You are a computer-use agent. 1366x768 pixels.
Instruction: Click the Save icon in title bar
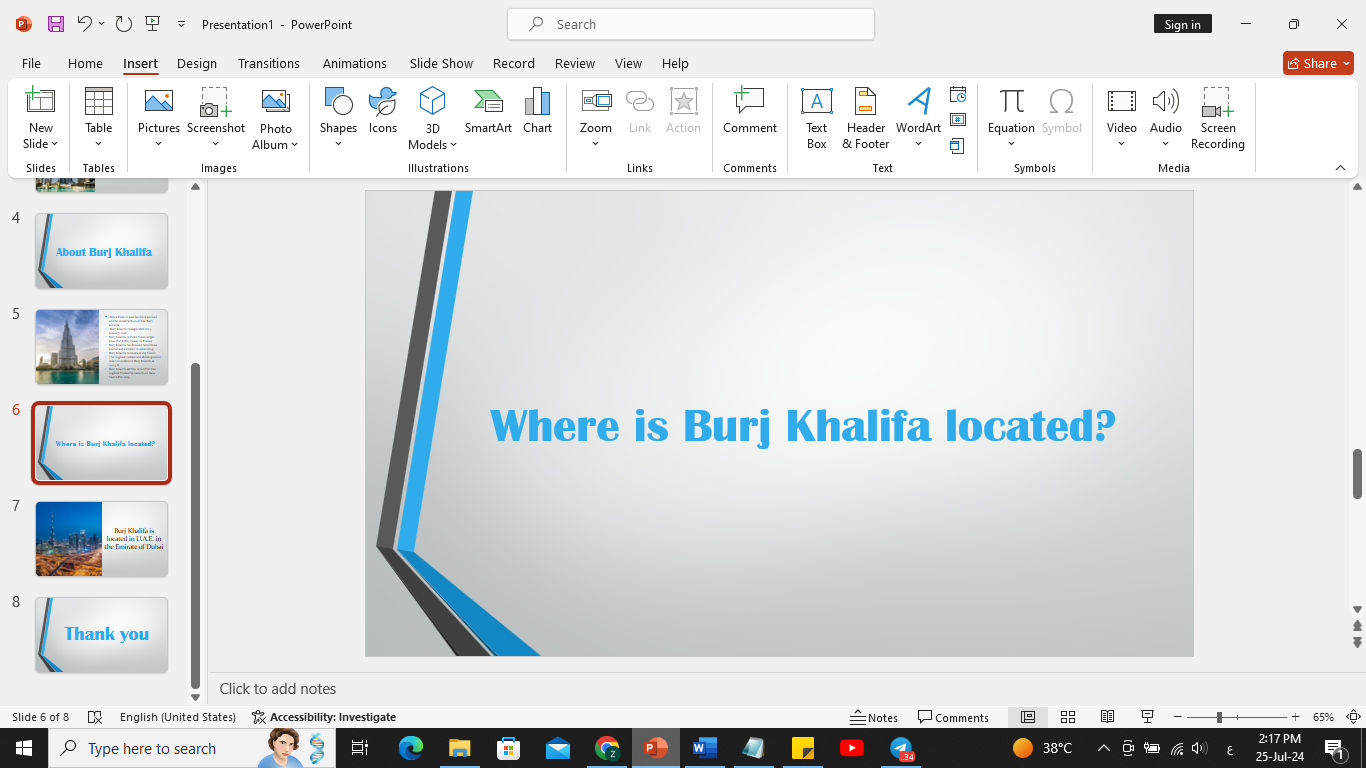point(56,24)
